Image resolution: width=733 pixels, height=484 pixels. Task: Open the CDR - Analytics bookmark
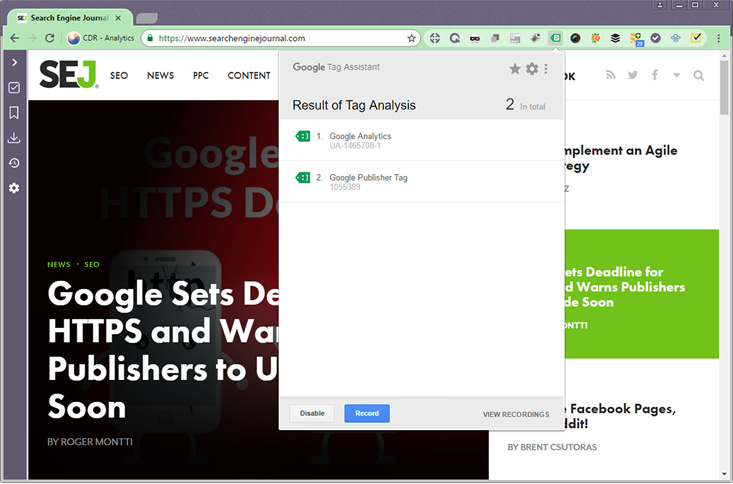(101, 38)
